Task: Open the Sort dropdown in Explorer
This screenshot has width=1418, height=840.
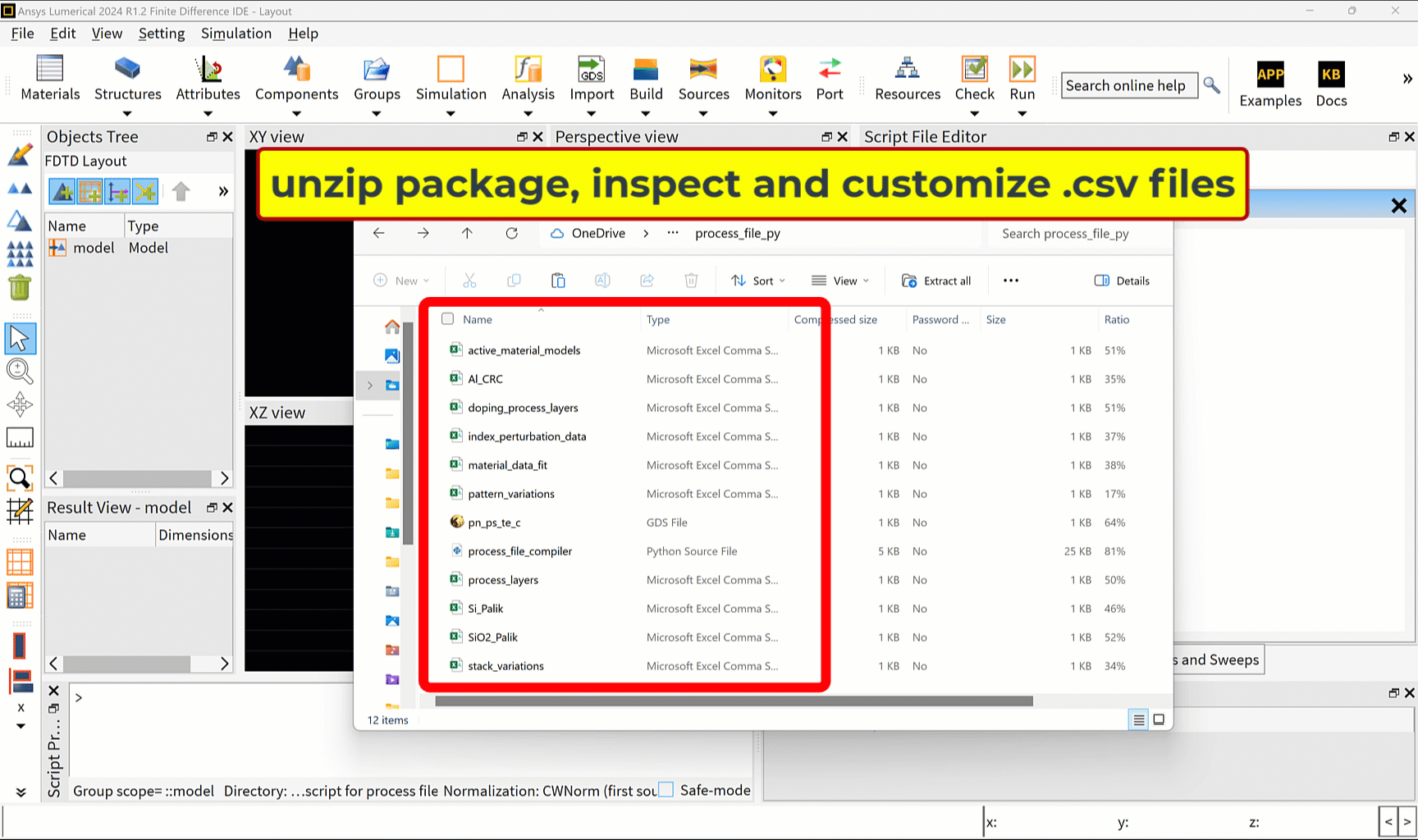Action: 758,281
